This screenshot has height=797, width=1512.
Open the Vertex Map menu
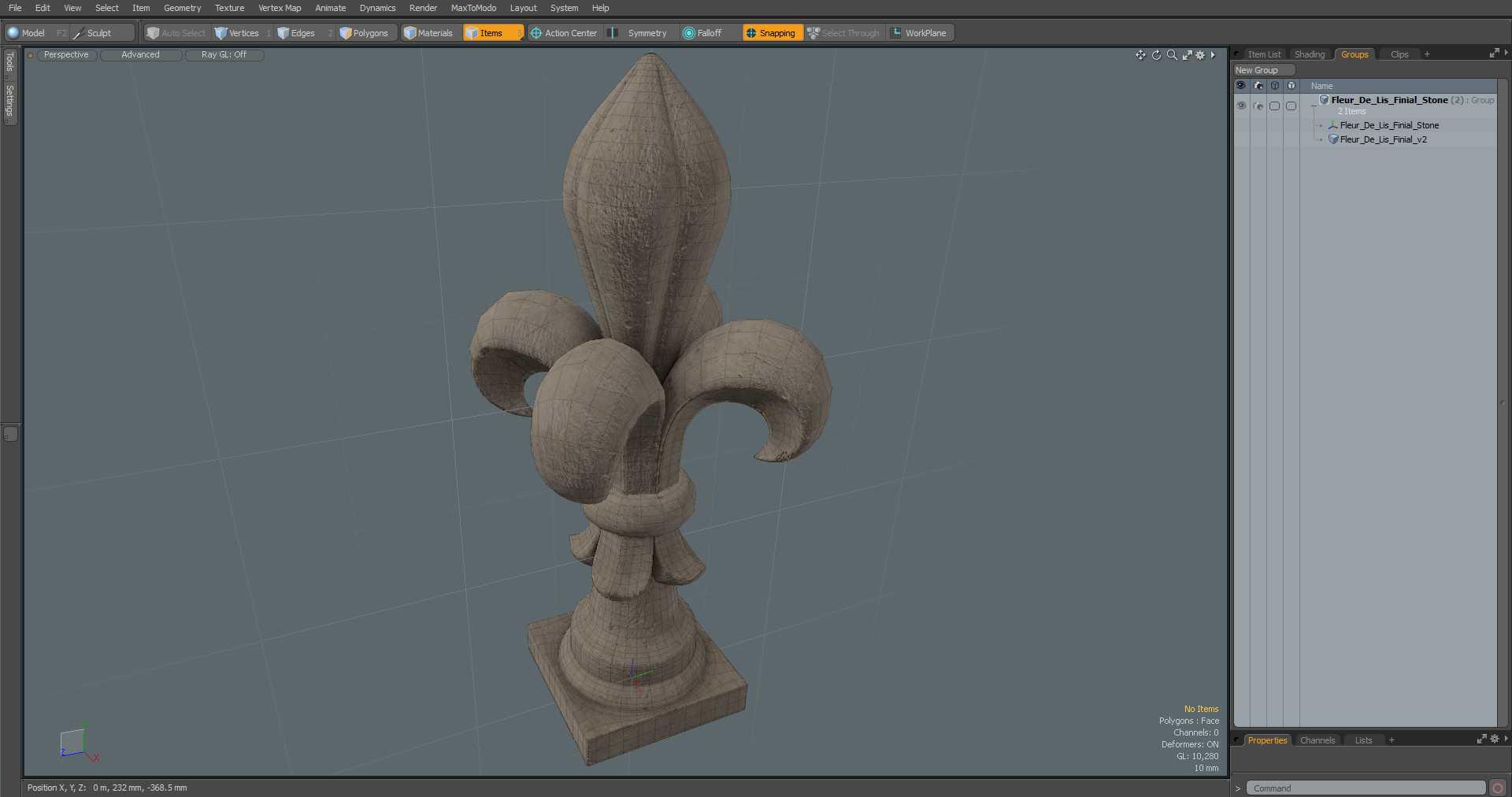280,8
